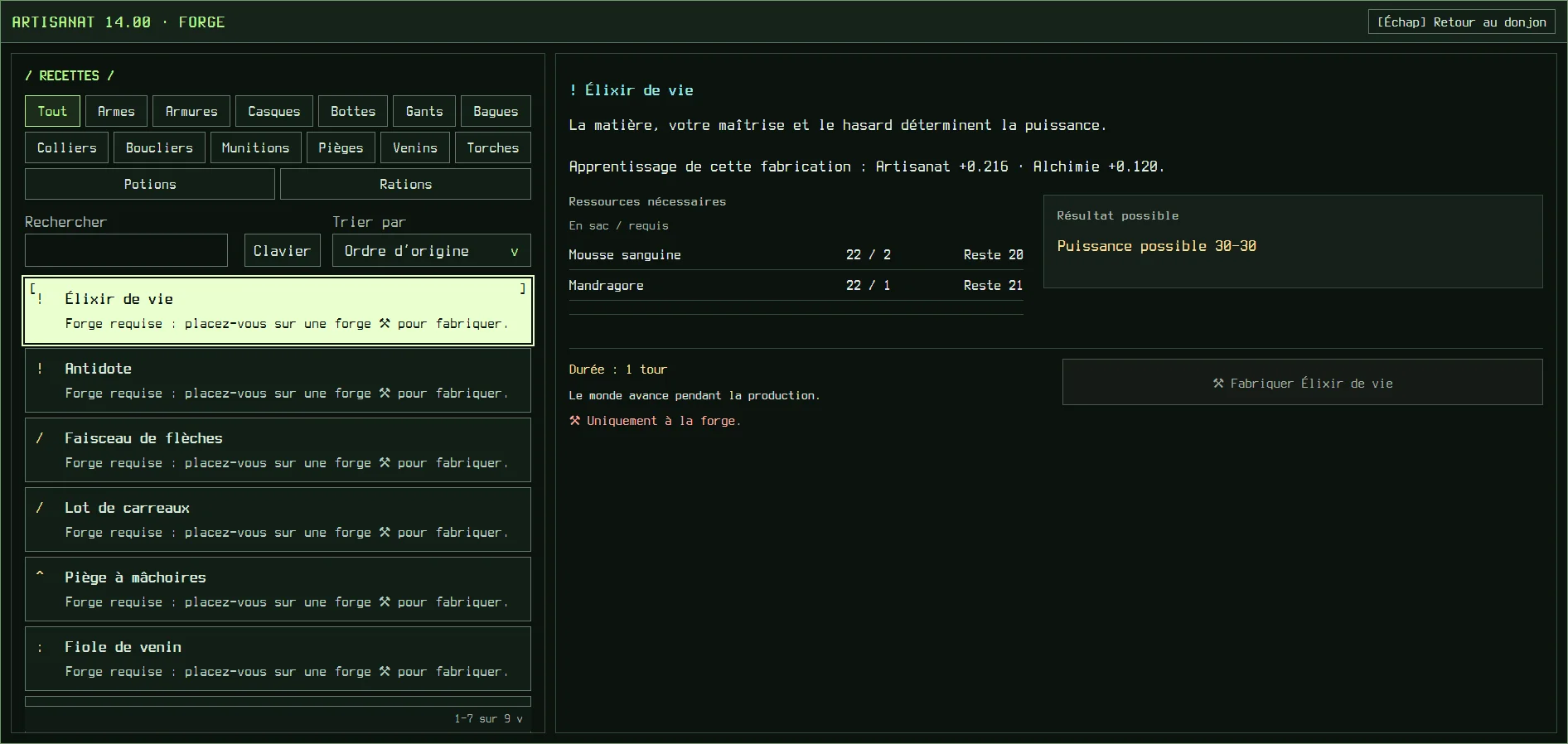
Task: Click the Mousse sanguine resource row
Action: 796,254
